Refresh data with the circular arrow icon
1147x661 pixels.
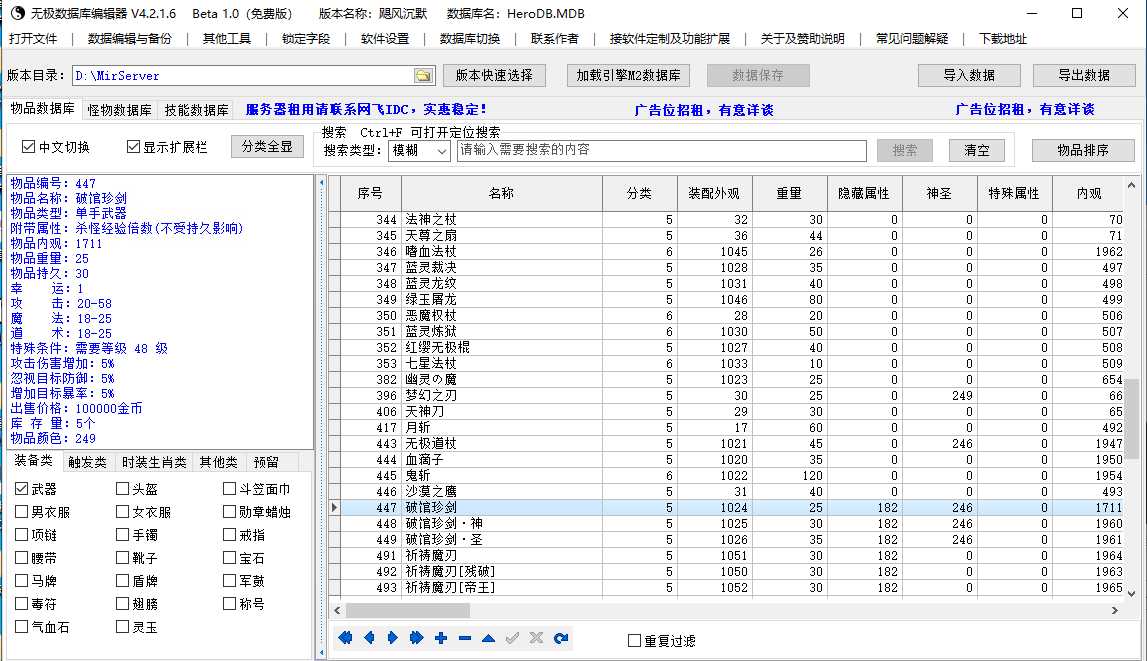pyautogui.click(x=560, y=638)
